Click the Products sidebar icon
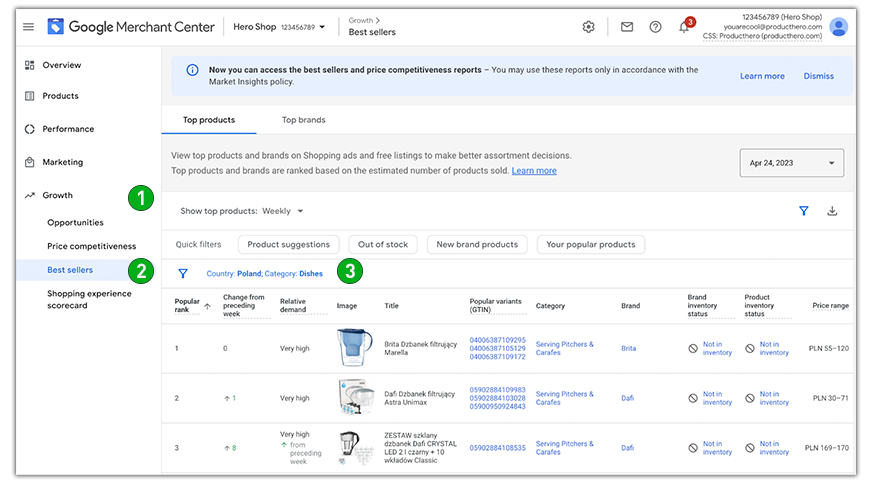This screenshot has width=872, height=484. pyautogui.click(x=29, y=96)
